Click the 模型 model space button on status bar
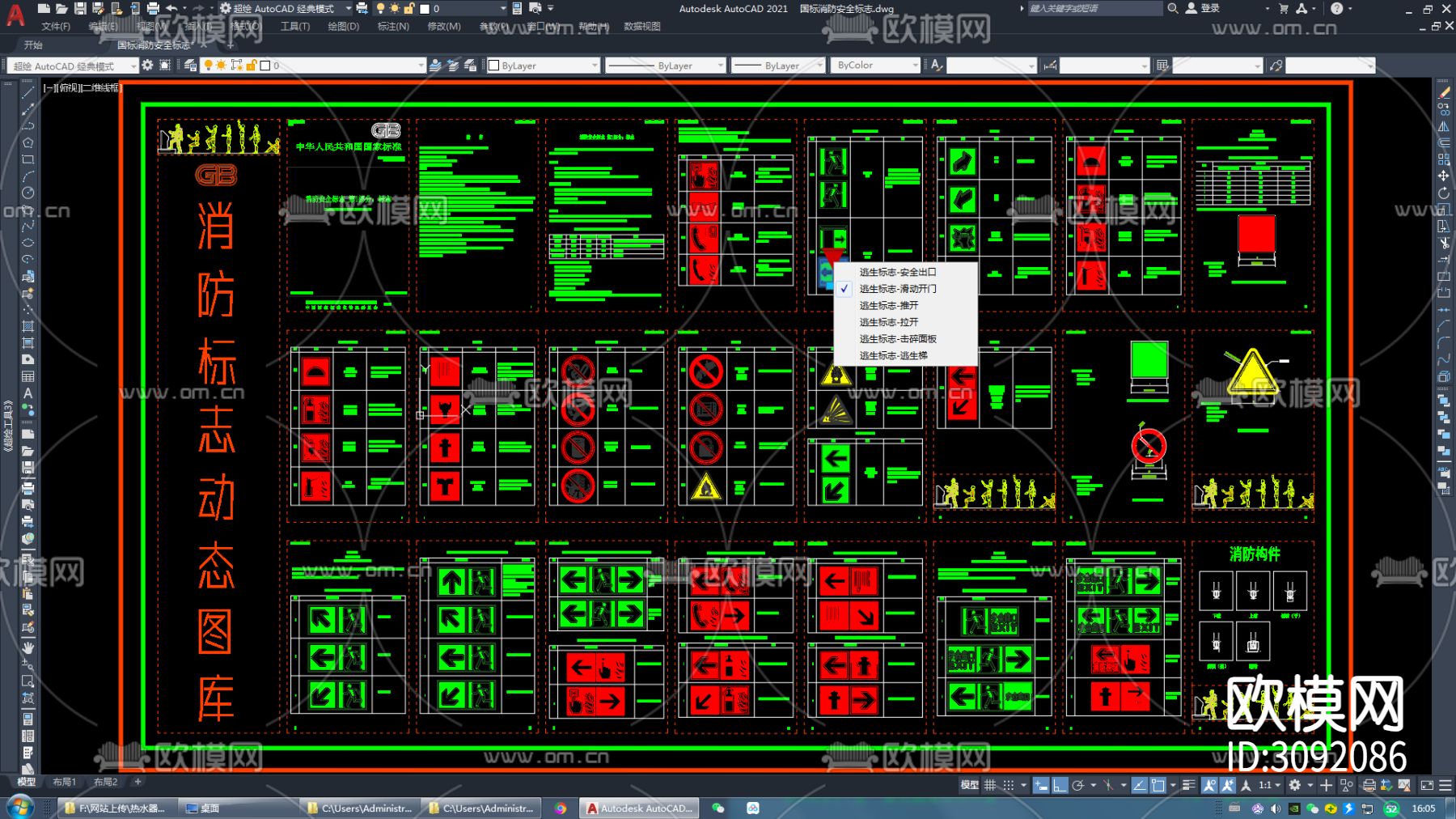Viewport: 1456px width, 819px height. (969, 785)
